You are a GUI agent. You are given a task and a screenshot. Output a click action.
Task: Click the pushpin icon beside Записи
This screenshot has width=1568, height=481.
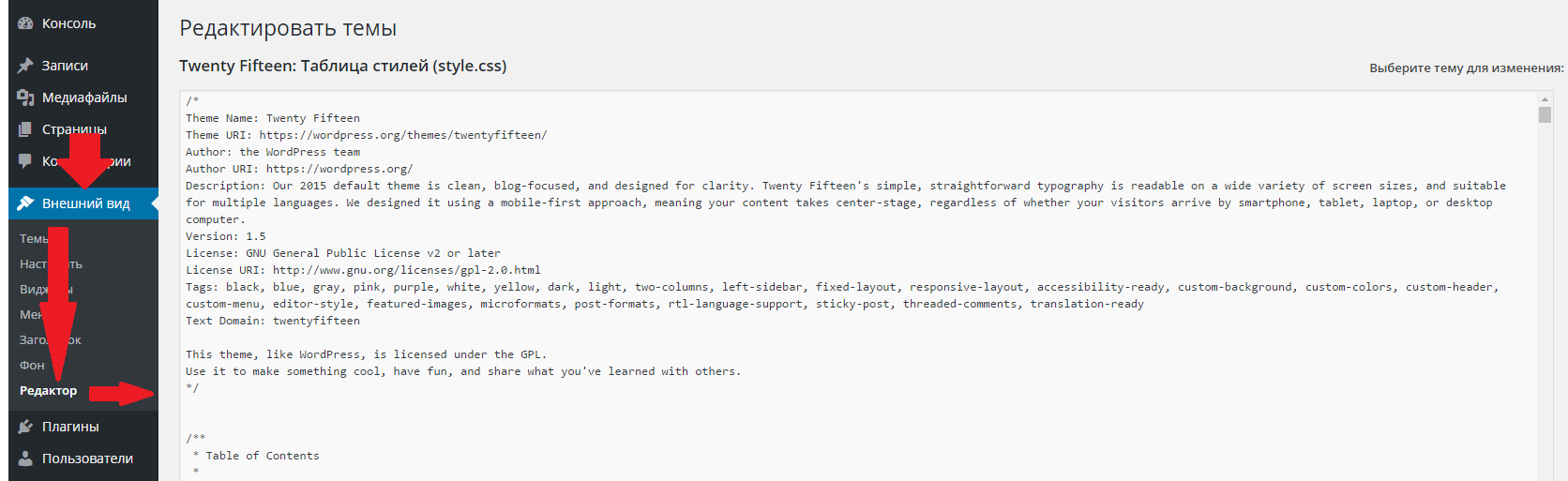pos(25,66)
